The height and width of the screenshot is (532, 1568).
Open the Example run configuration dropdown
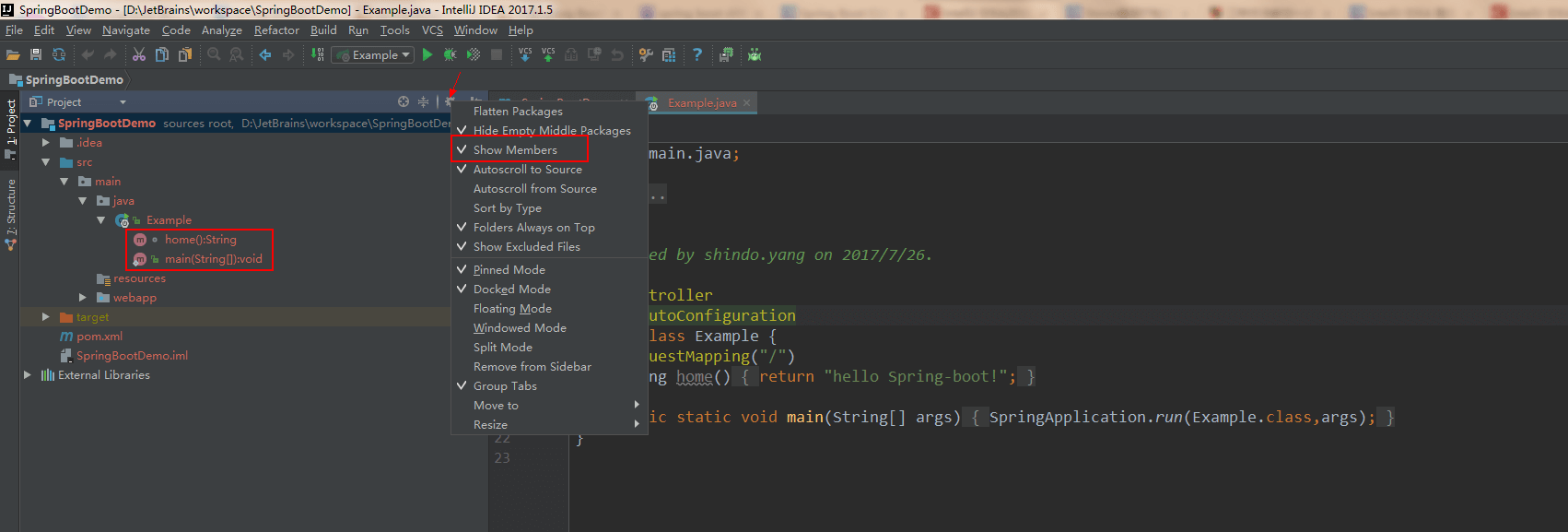[372, 55]
